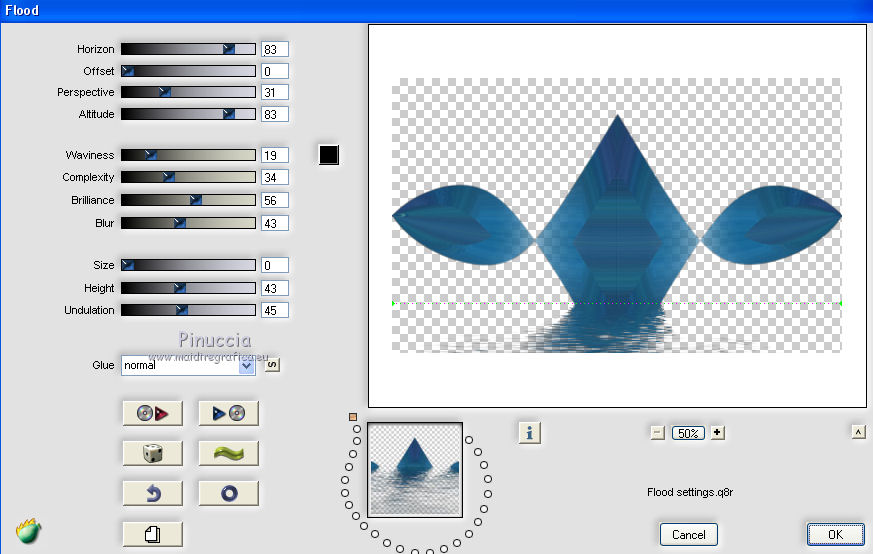Click the Complexity slider track
This screenshot has height=554, width=873.
point(188,177)
